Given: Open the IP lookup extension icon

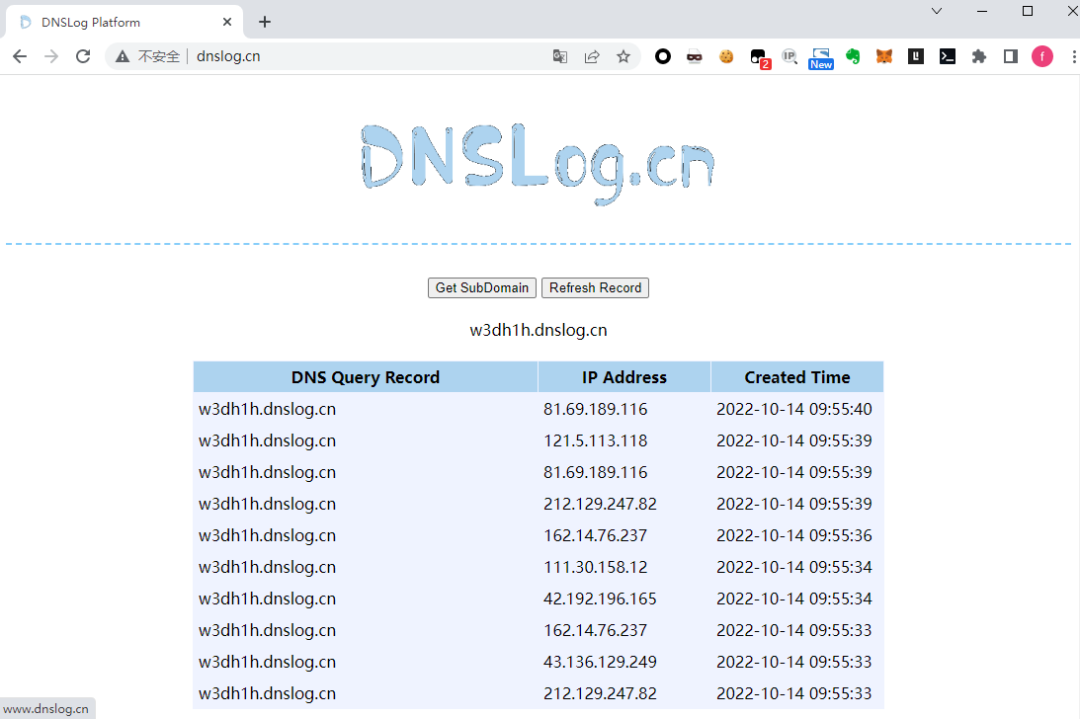Looking at the screenshot, I should (789, 56).
